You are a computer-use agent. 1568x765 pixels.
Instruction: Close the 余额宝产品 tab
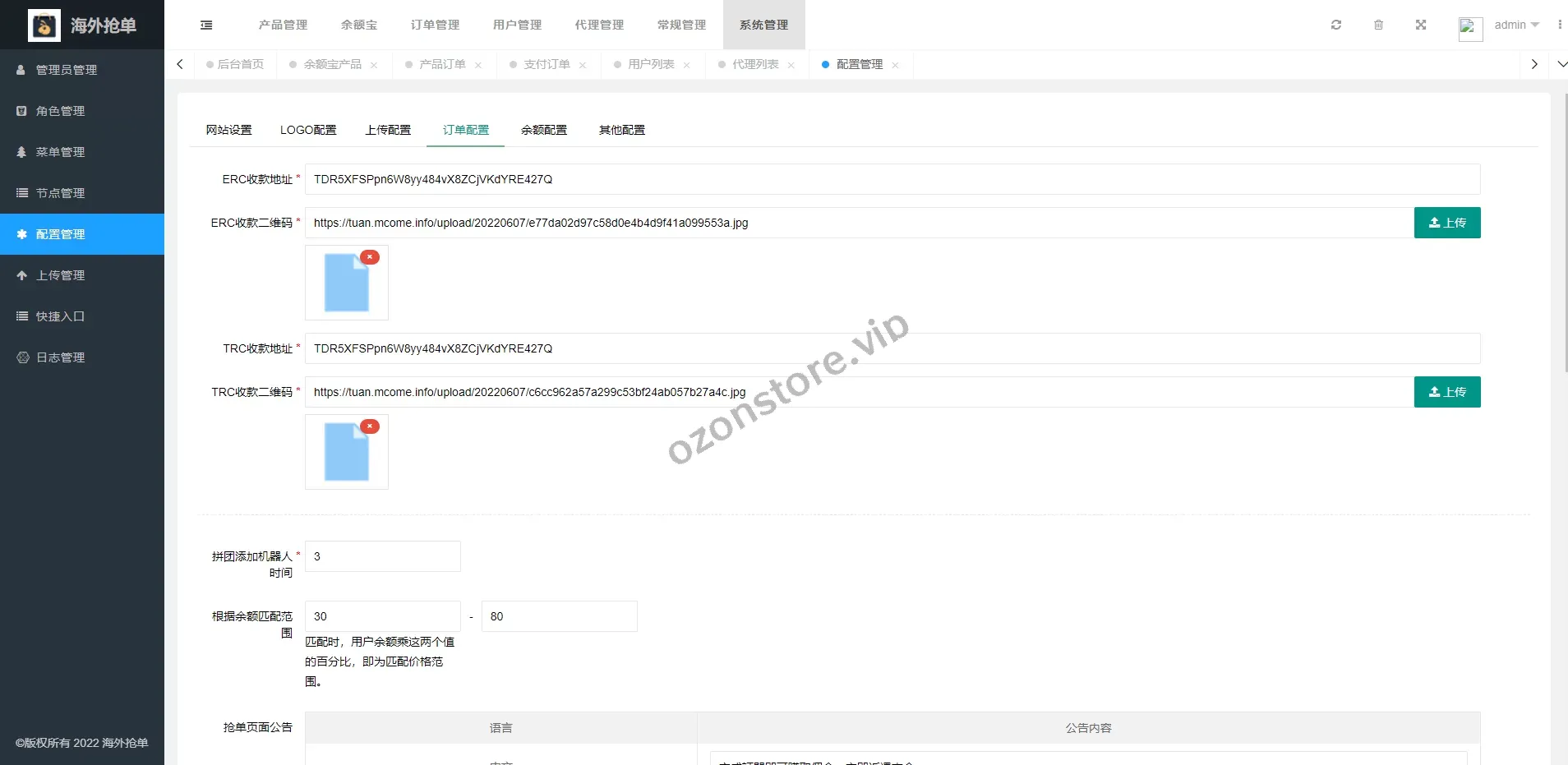[x=374, y=65]
